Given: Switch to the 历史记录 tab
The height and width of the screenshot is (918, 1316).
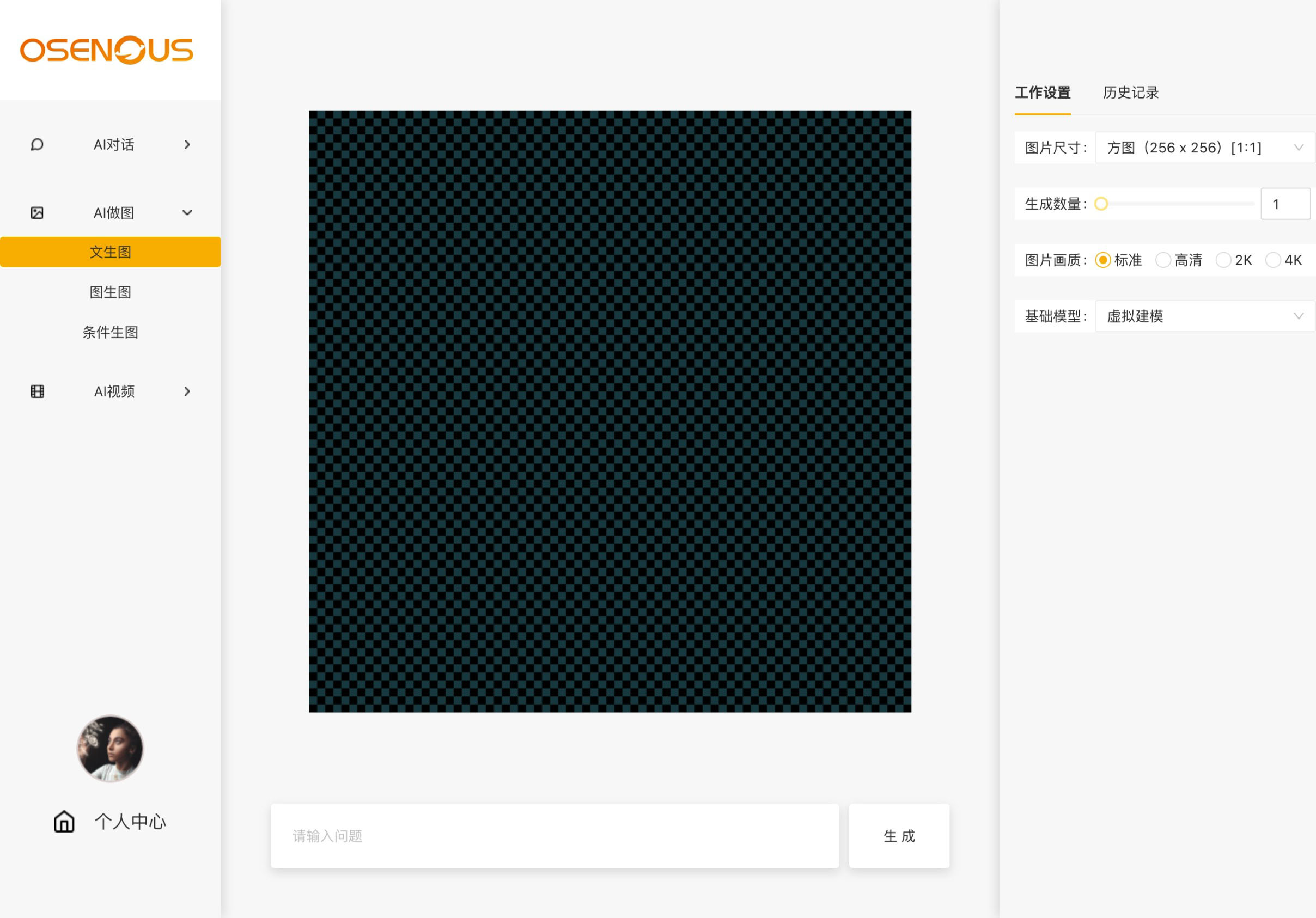Looking at the screenshot, I should (x=1131, y=93).
